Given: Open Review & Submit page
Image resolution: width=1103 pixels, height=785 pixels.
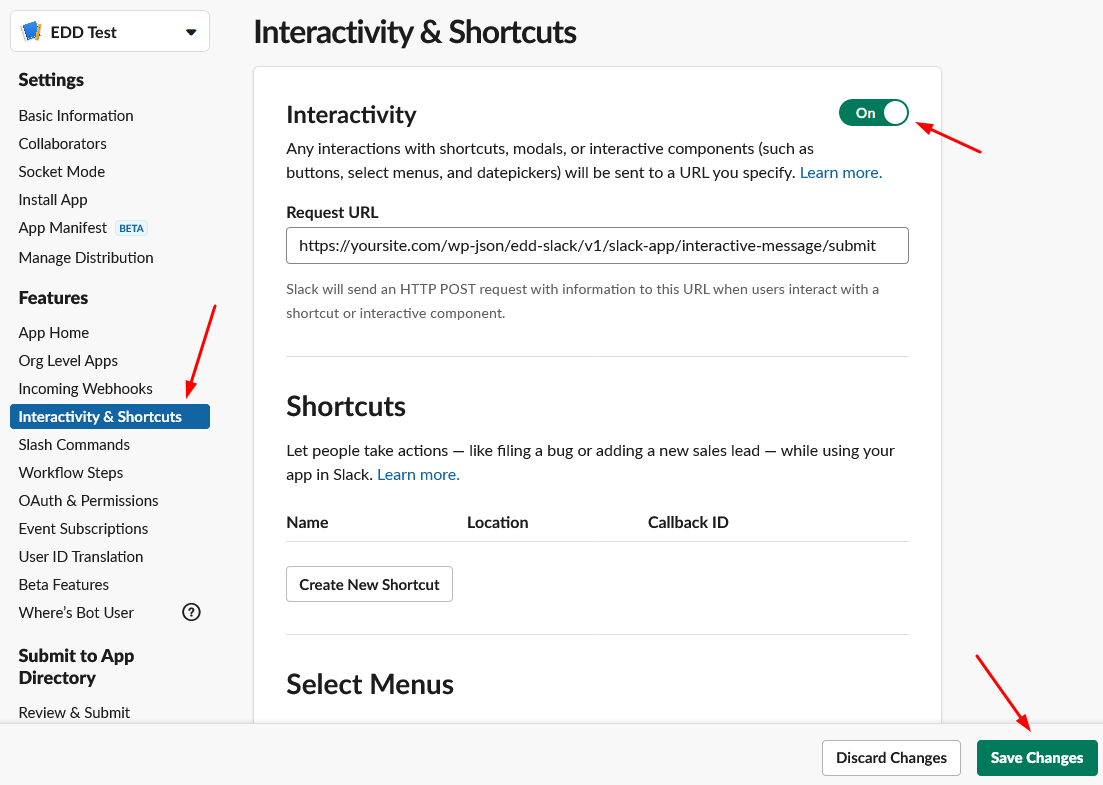Looking at the screenshot, I should click(74, 713).
